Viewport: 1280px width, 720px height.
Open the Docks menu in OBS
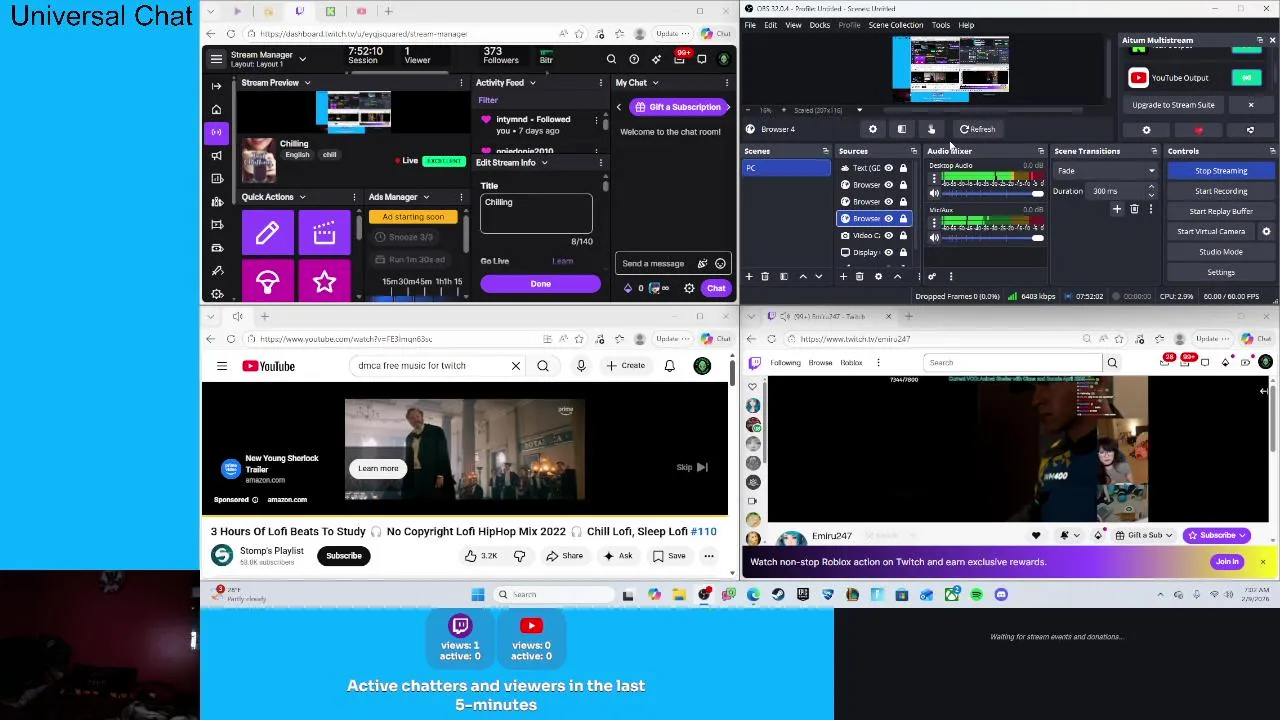click(x=820, y=25)
